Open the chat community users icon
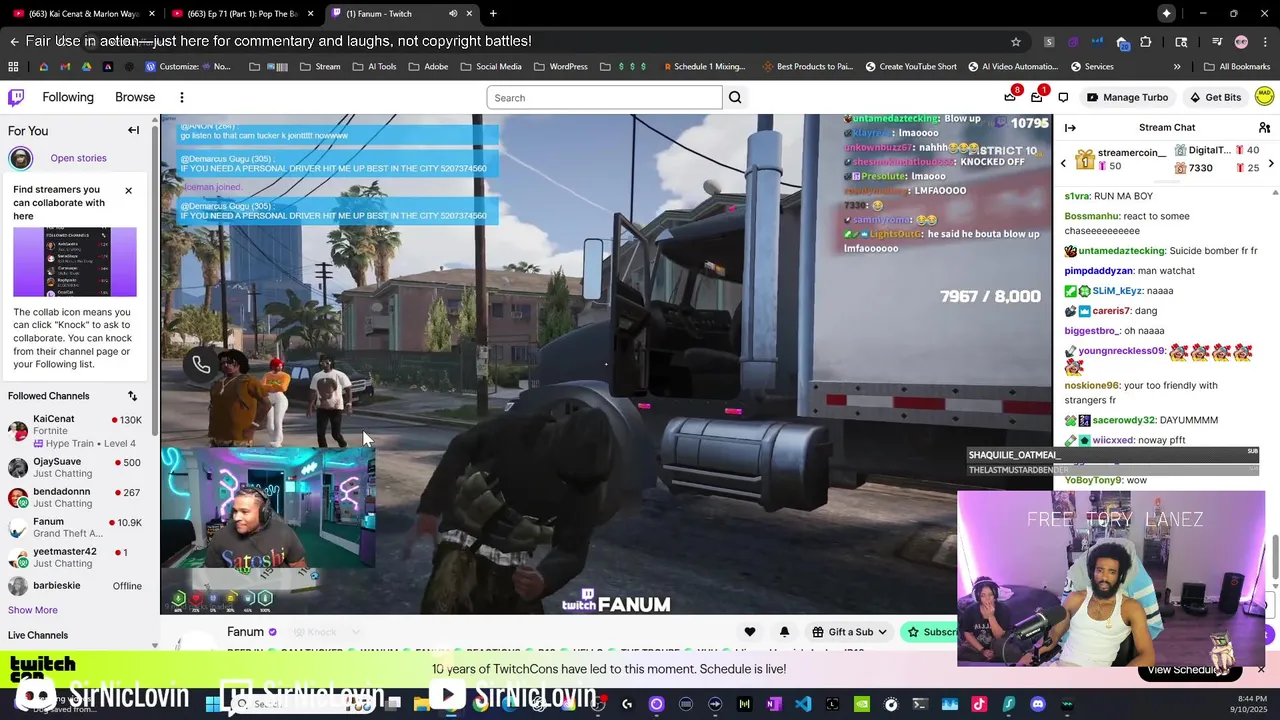This screenshot has height=720, width=1280. click(x=1264, y=128)
